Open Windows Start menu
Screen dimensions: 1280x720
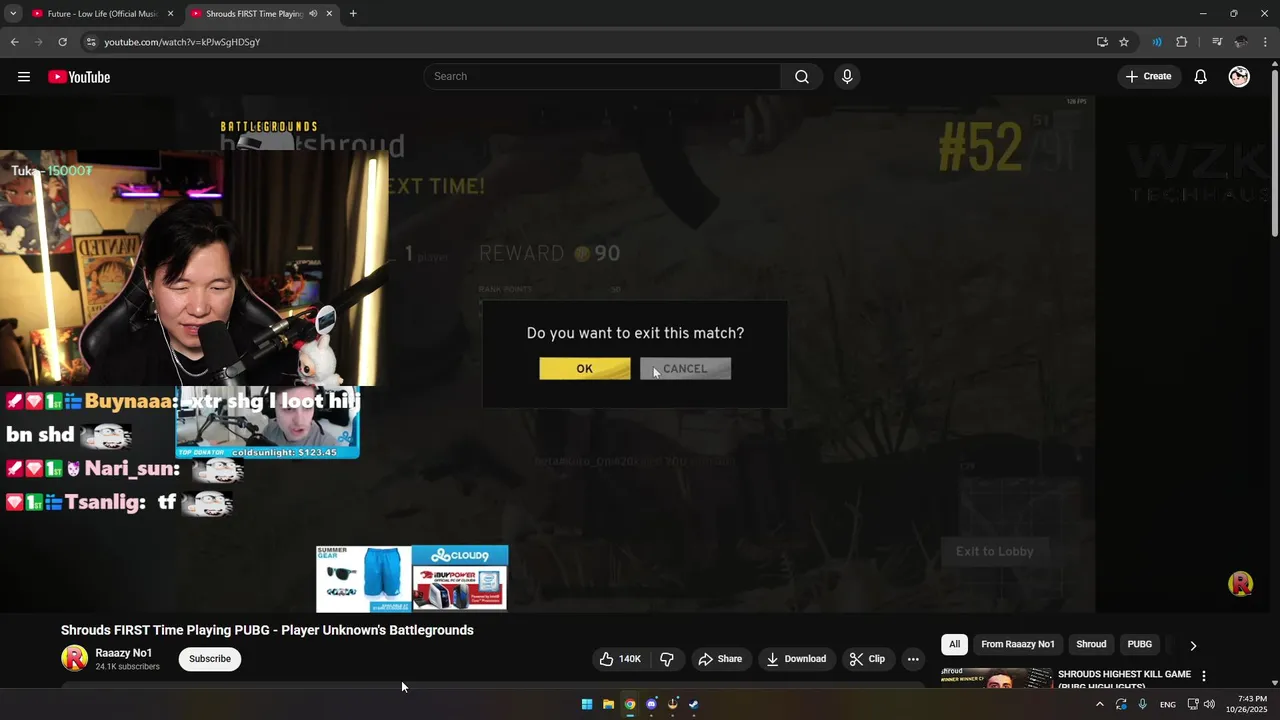tap(587, 704)
